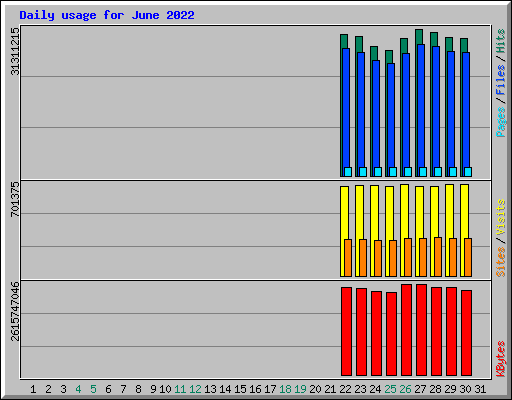The height and width of the screenshot is (400, 512).
Task: Click the Pages legend label
Action: 501,122
